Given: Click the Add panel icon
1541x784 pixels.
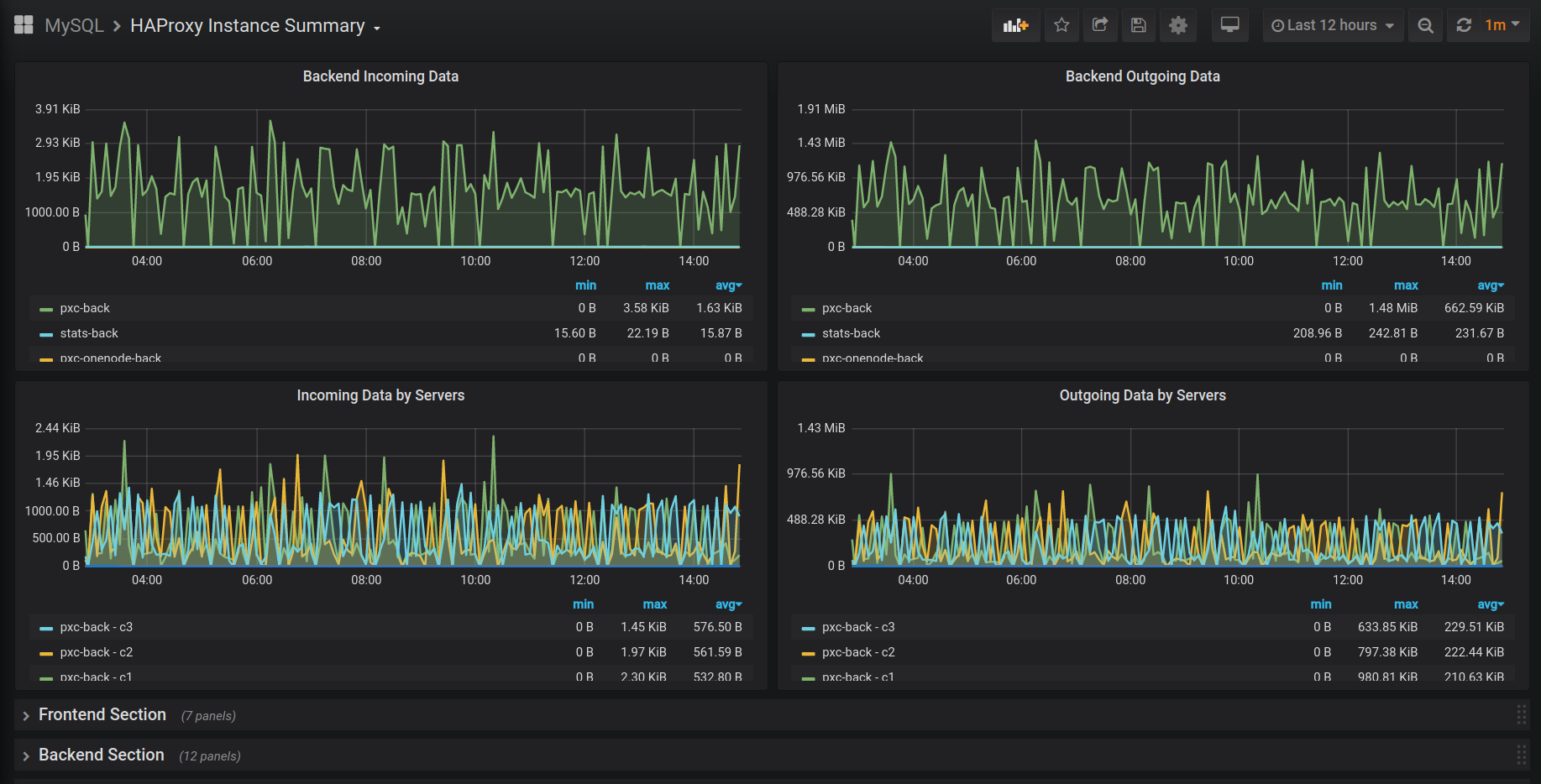Looking at the screenshot, I should point(1015,25).
